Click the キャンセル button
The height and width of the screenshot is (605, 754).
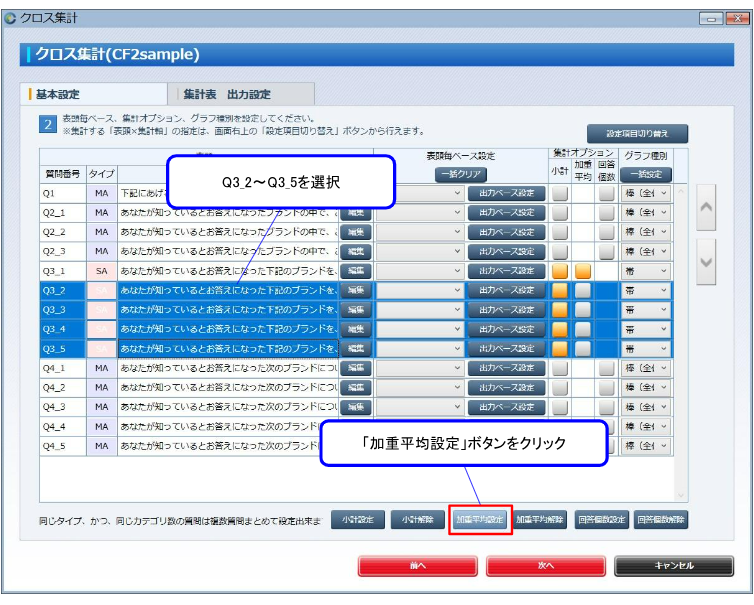[674, 566]
